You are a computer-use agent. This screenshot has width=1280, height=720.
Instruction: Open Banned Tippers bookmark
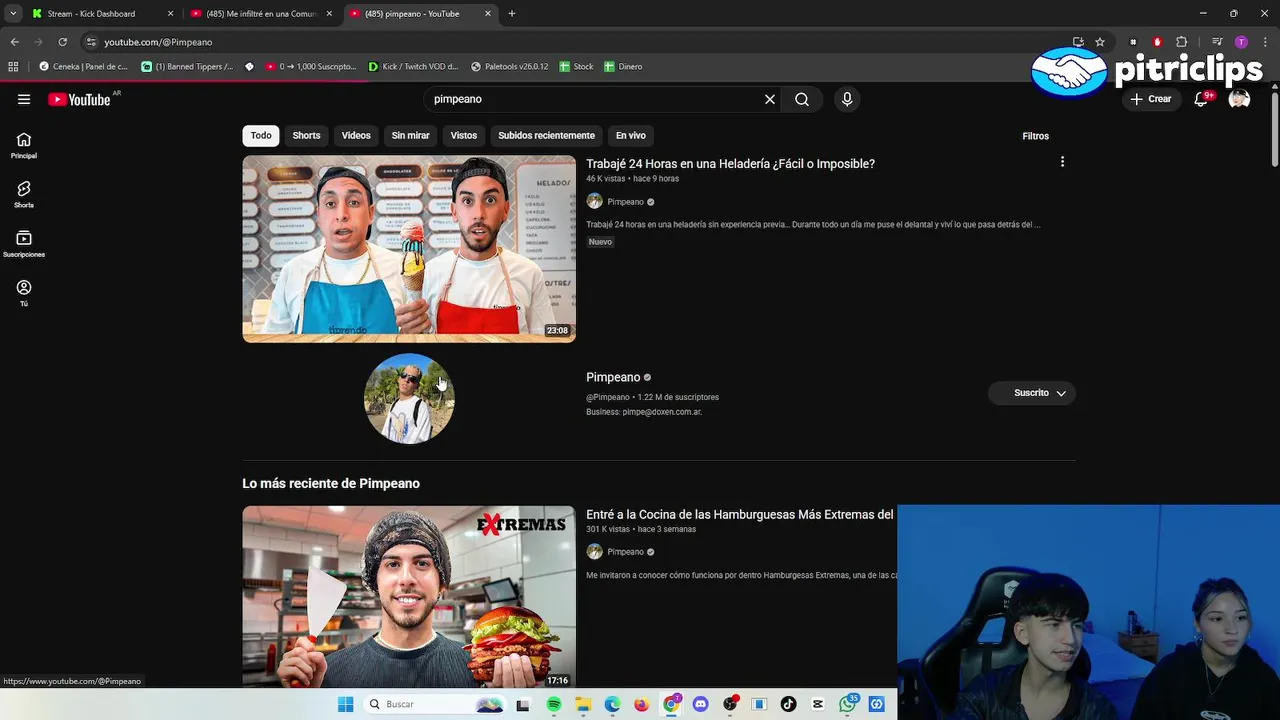pos(186,67)
